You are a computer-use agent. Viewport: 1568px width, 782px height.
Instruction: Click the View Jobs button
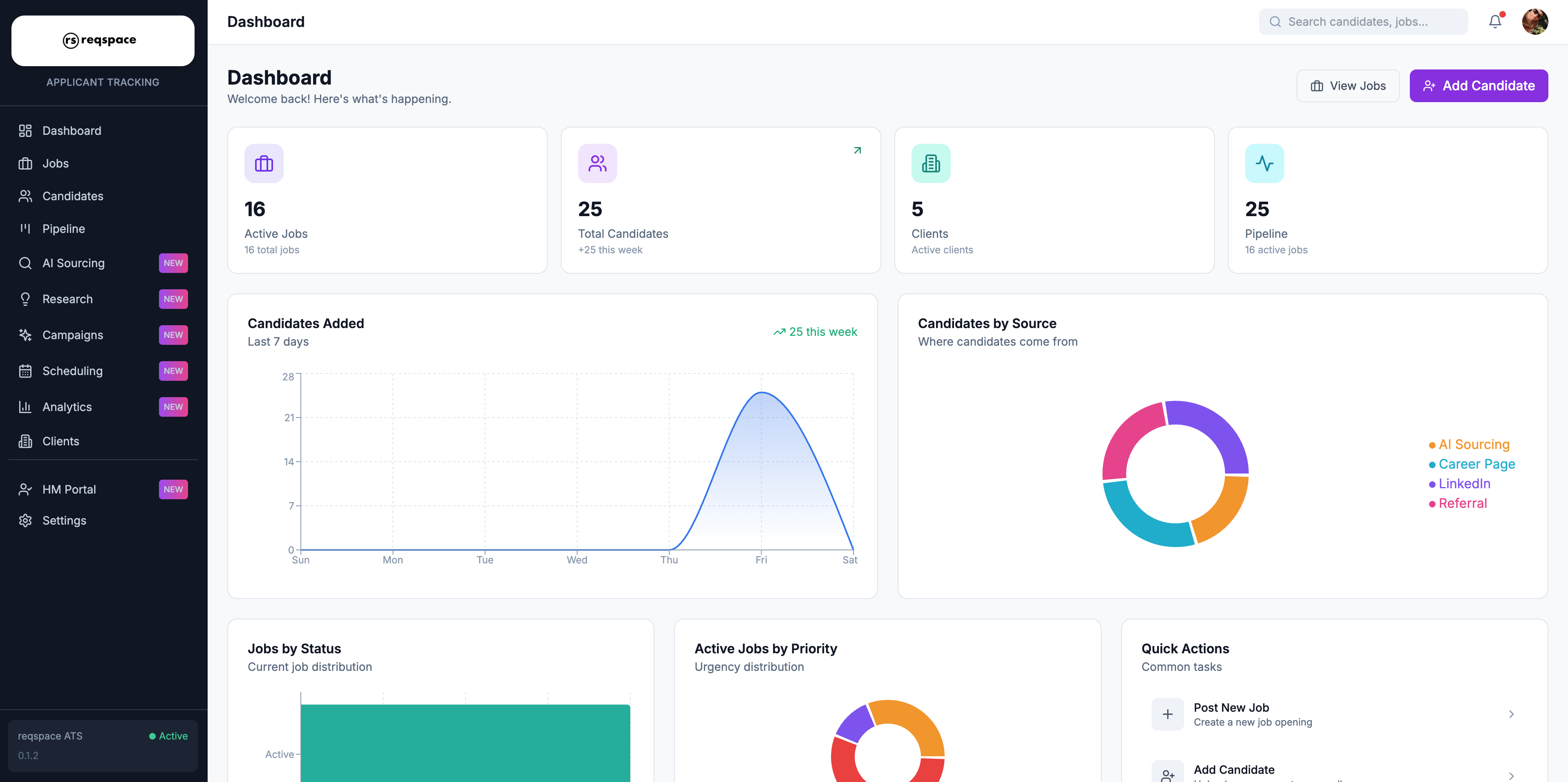(x=1348, y=86)
